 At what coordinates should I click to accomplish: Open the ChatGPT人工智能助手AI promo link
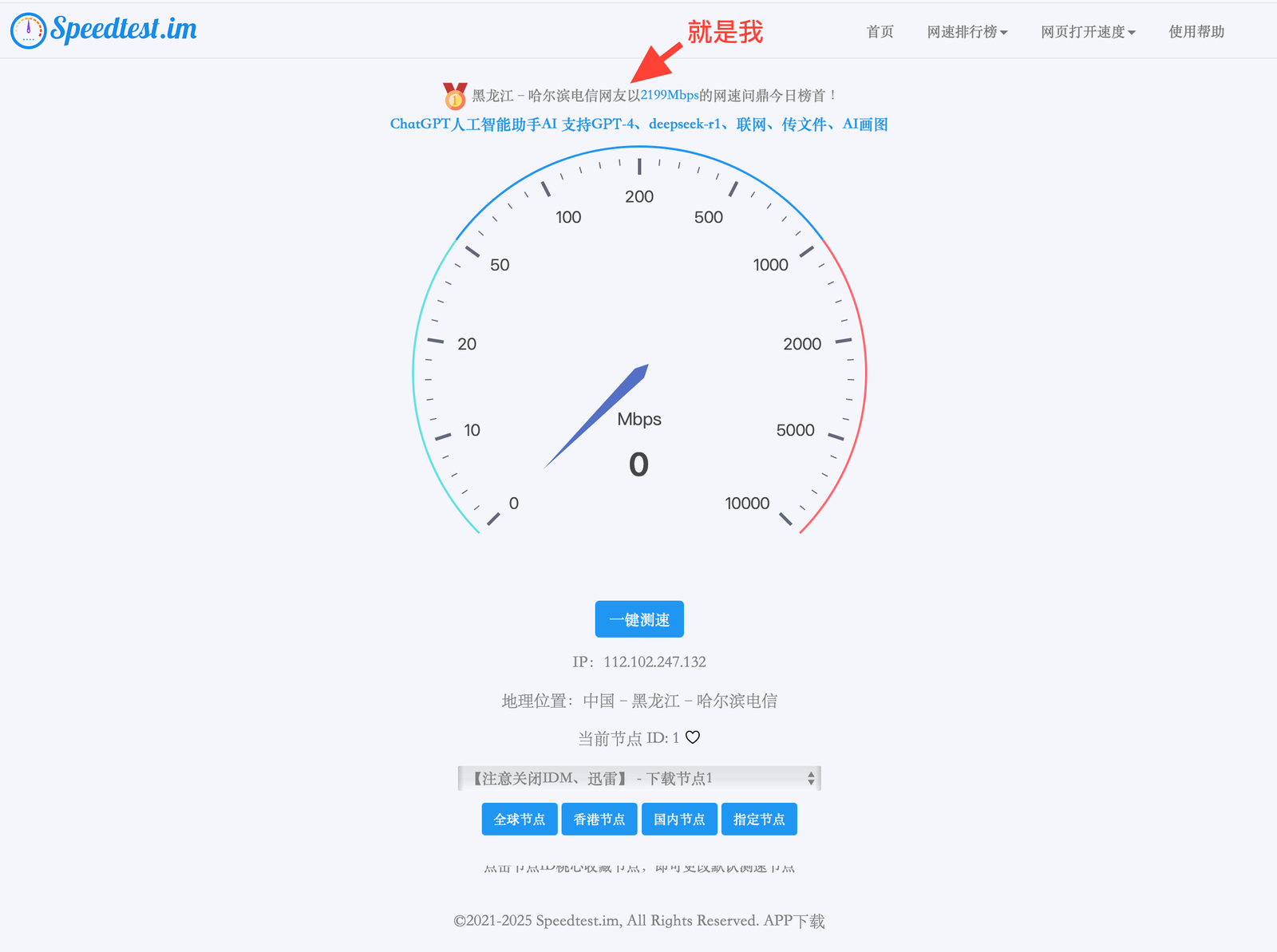tap(638, 124)
